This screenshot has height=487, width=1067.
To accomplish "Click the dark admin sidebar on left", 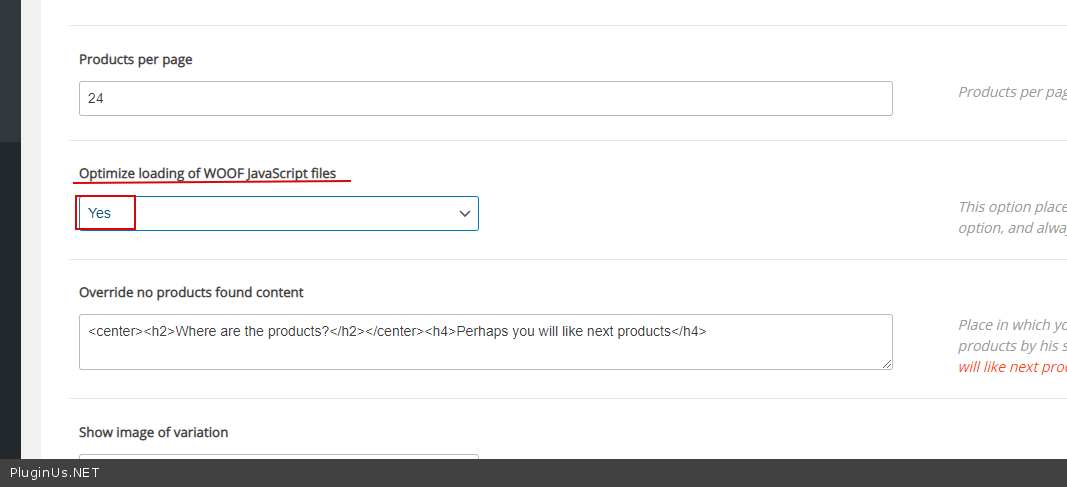I will click(10, 250).
